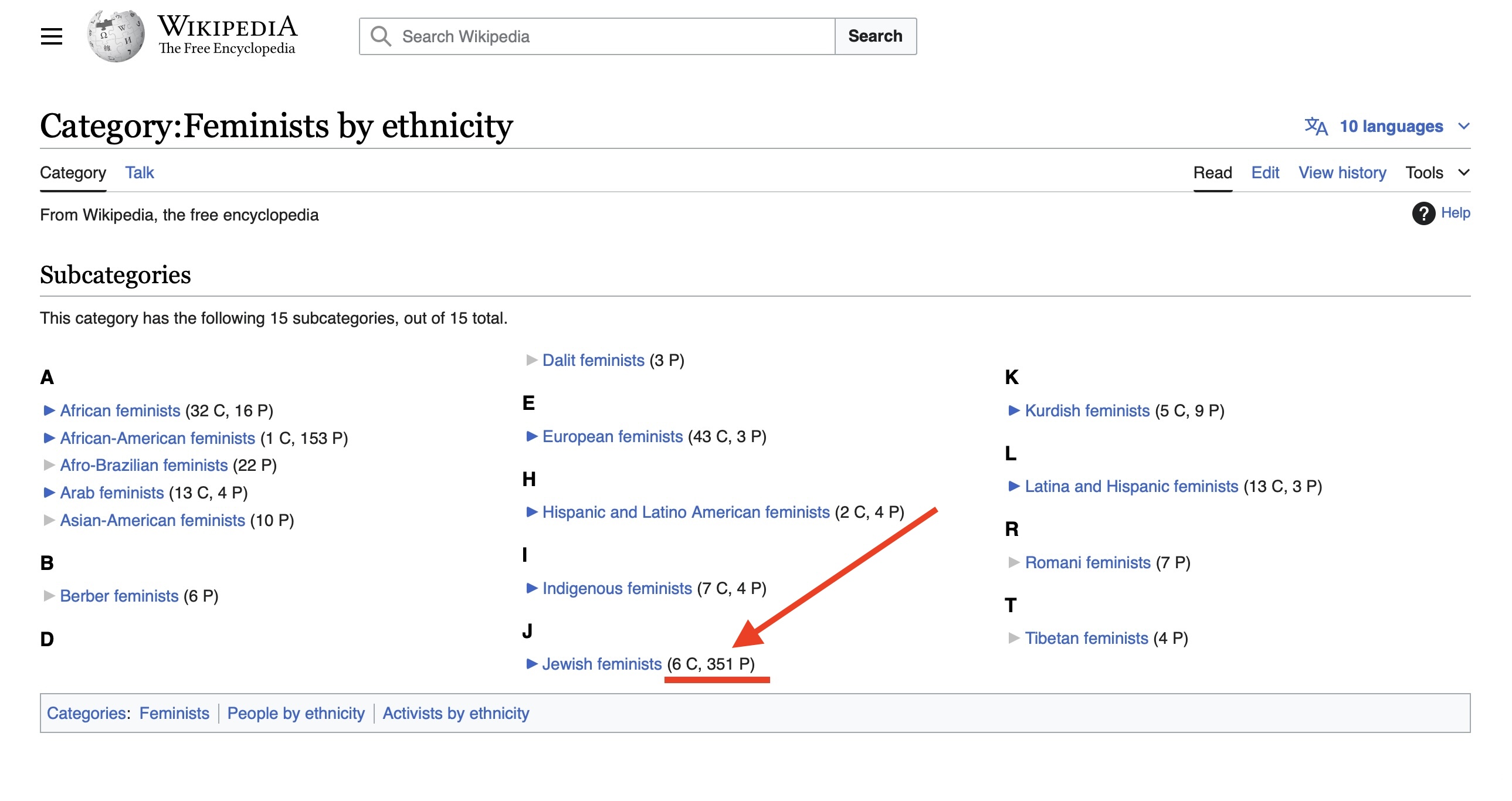Open the Kurdish feminists link
The image size is (1512, 801).
[x=1087, y=410]
